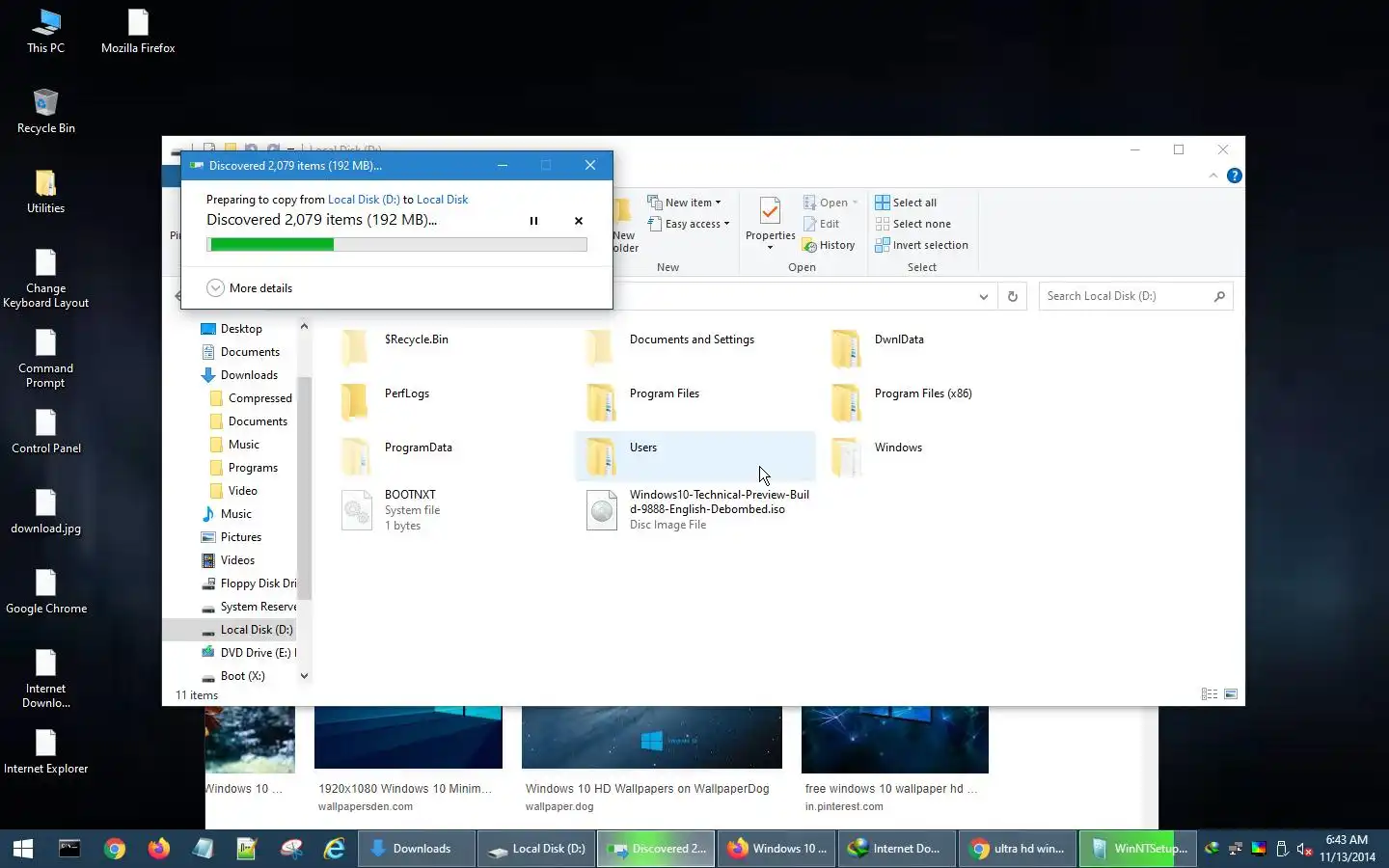Cancel the copy with the X next to pause
Viewport: 1389px width, 868px height.
(x=579, y=221)
